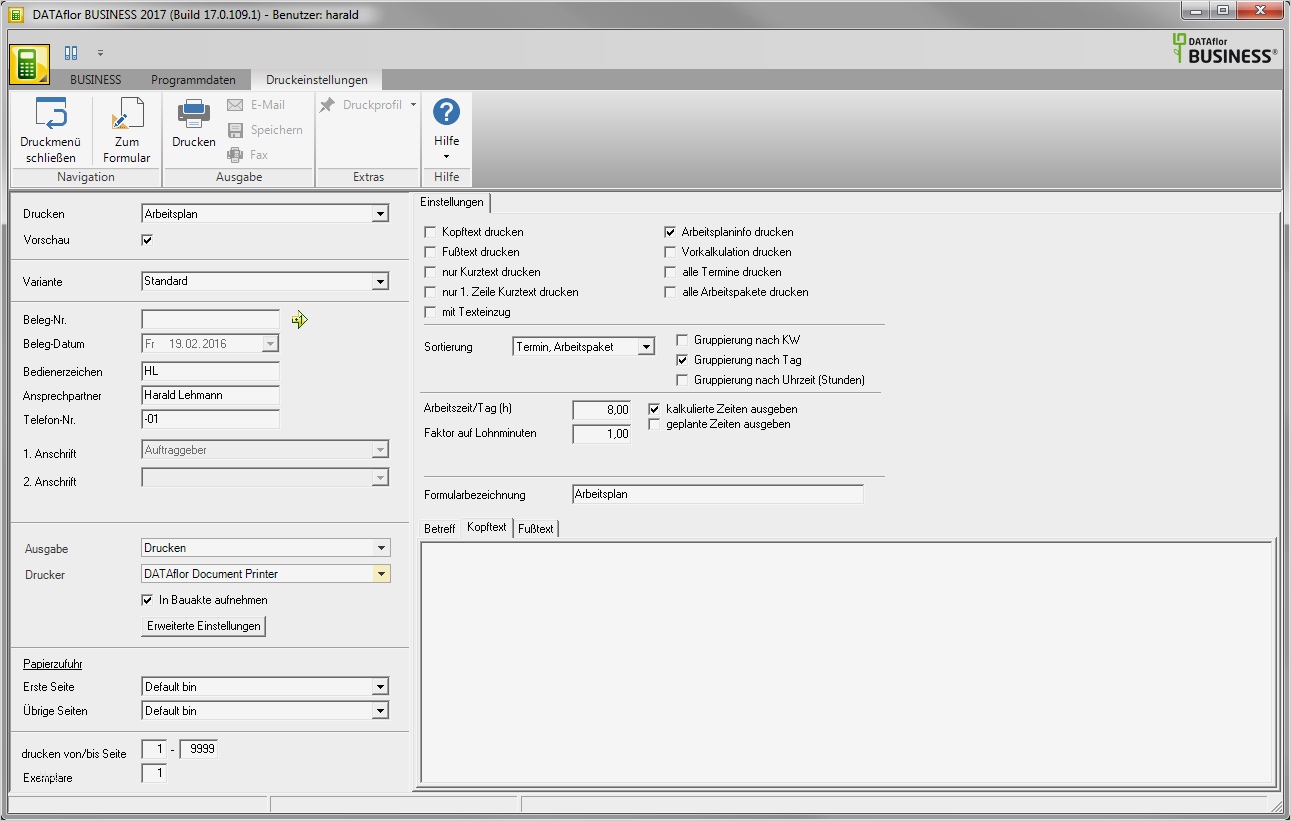Enable Gruppierung nach KW checkbox
The image size is (1291, 821).
[x=683, y=340]
